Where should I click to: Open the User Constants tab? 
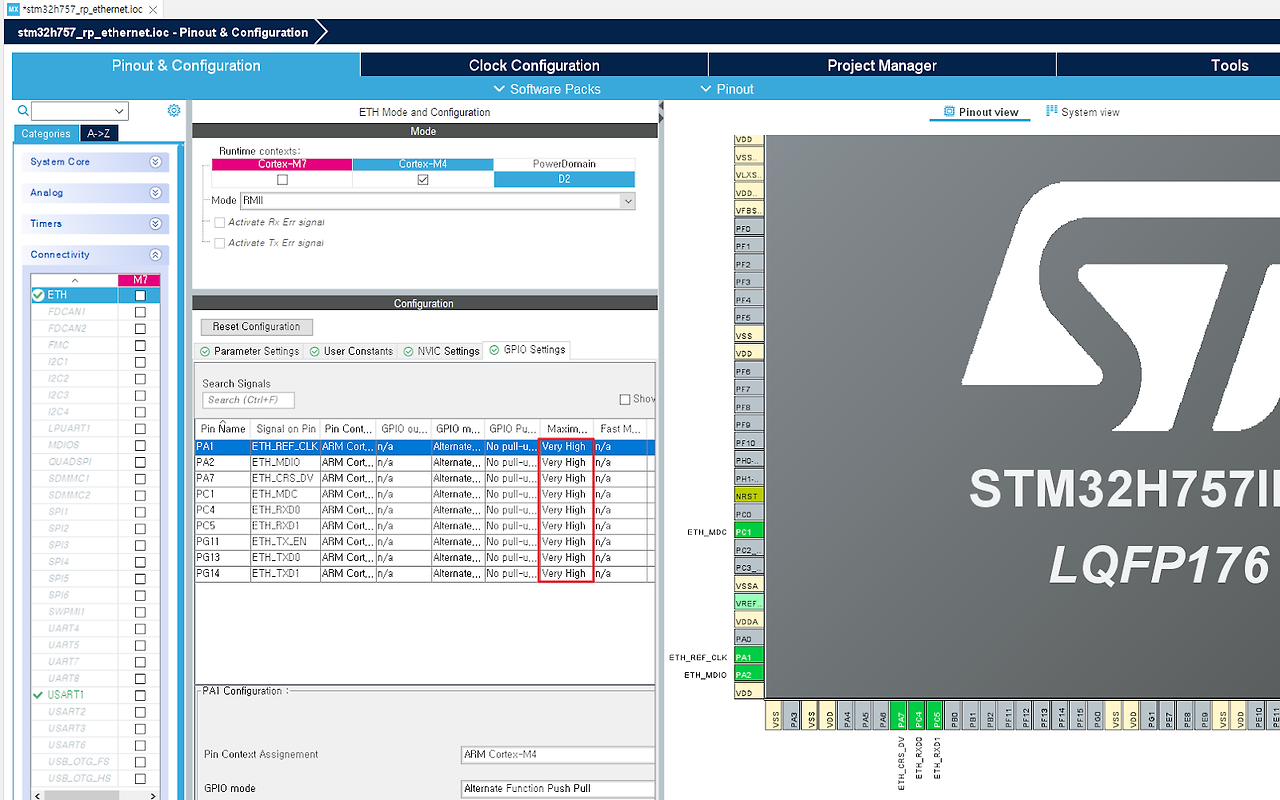pyautogui.click(x=351, y=351)
